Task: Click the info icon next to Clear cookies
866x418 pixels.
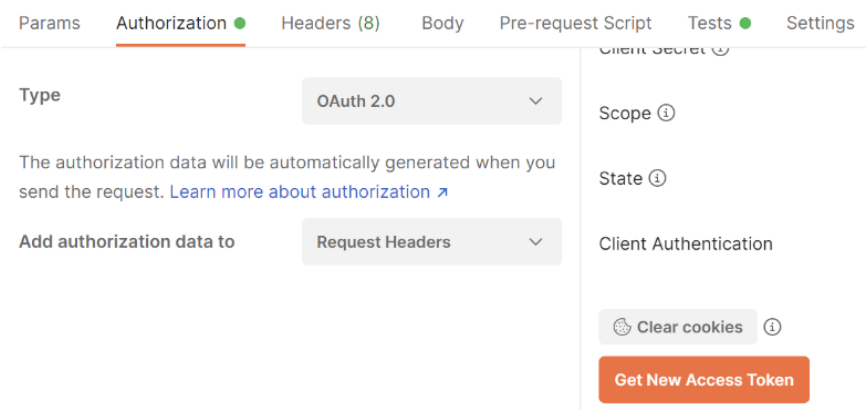Action: coord(772,327)
